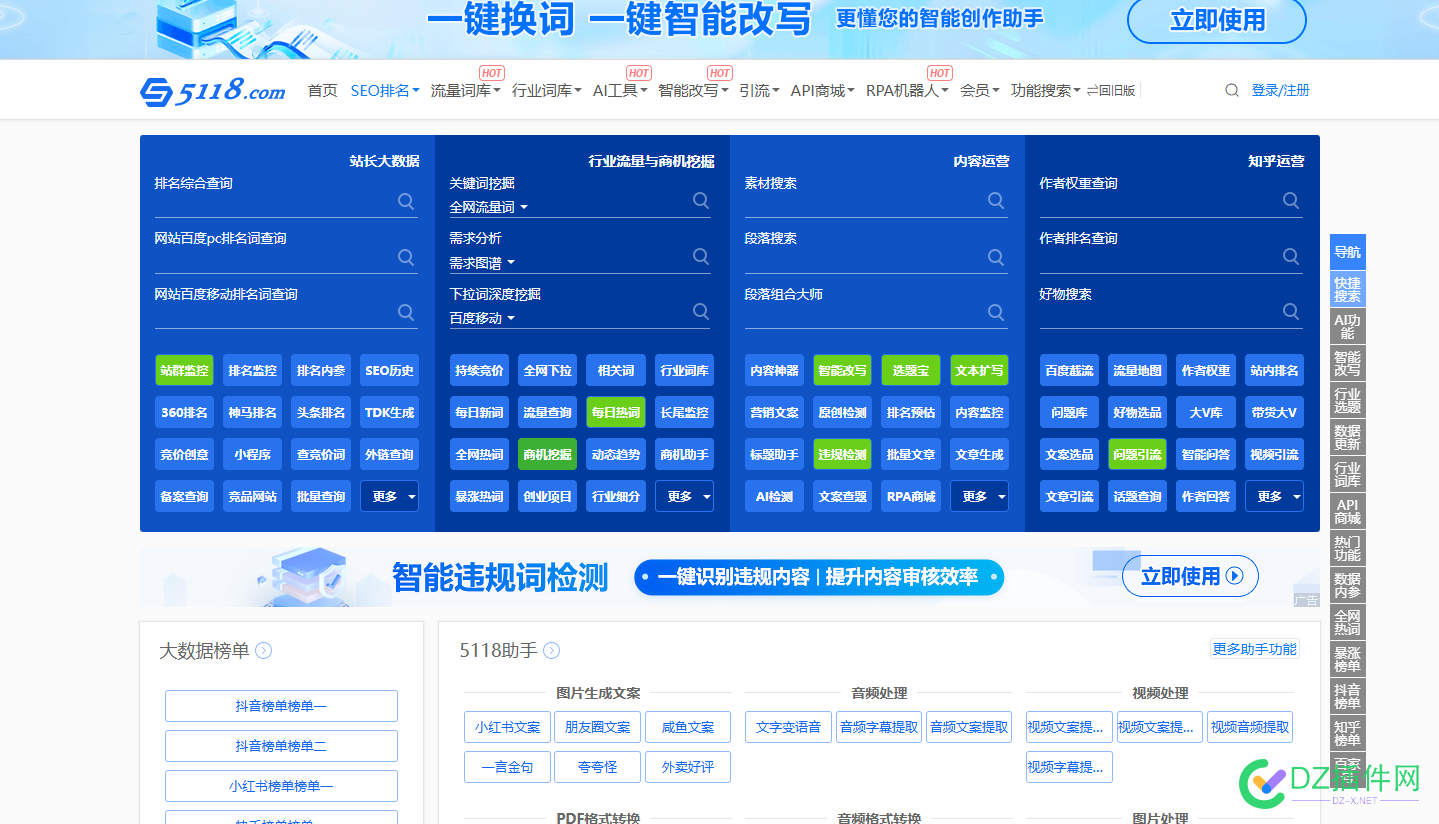Click search icon for 网站百度移动排名词查询
The height and width of the screenshot is (824, 1439).
pyautogui.click(x=406, y=312)
